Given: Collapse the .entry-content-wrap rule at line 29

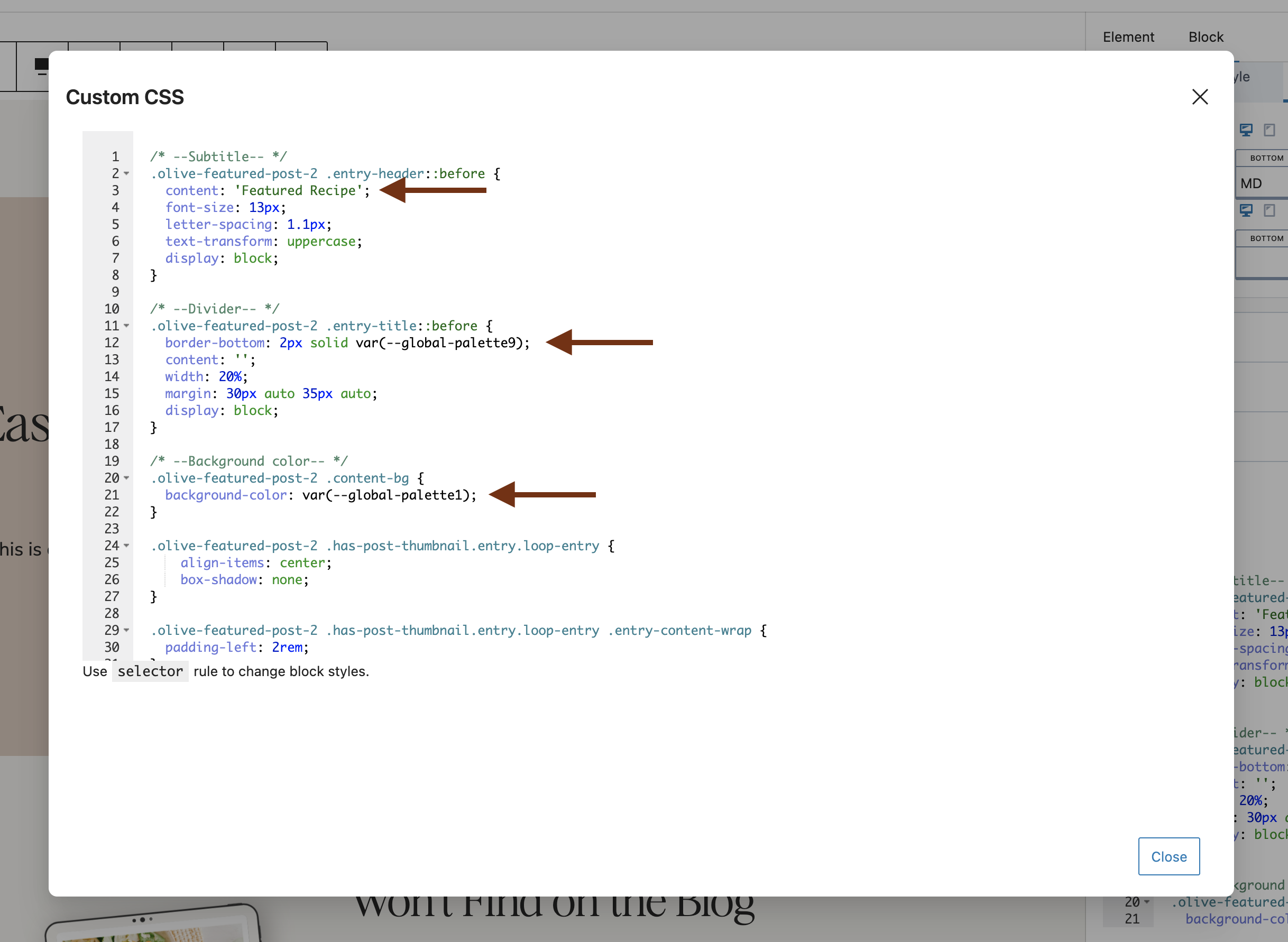Looking at the screenshot, I should tap(127, 630).
